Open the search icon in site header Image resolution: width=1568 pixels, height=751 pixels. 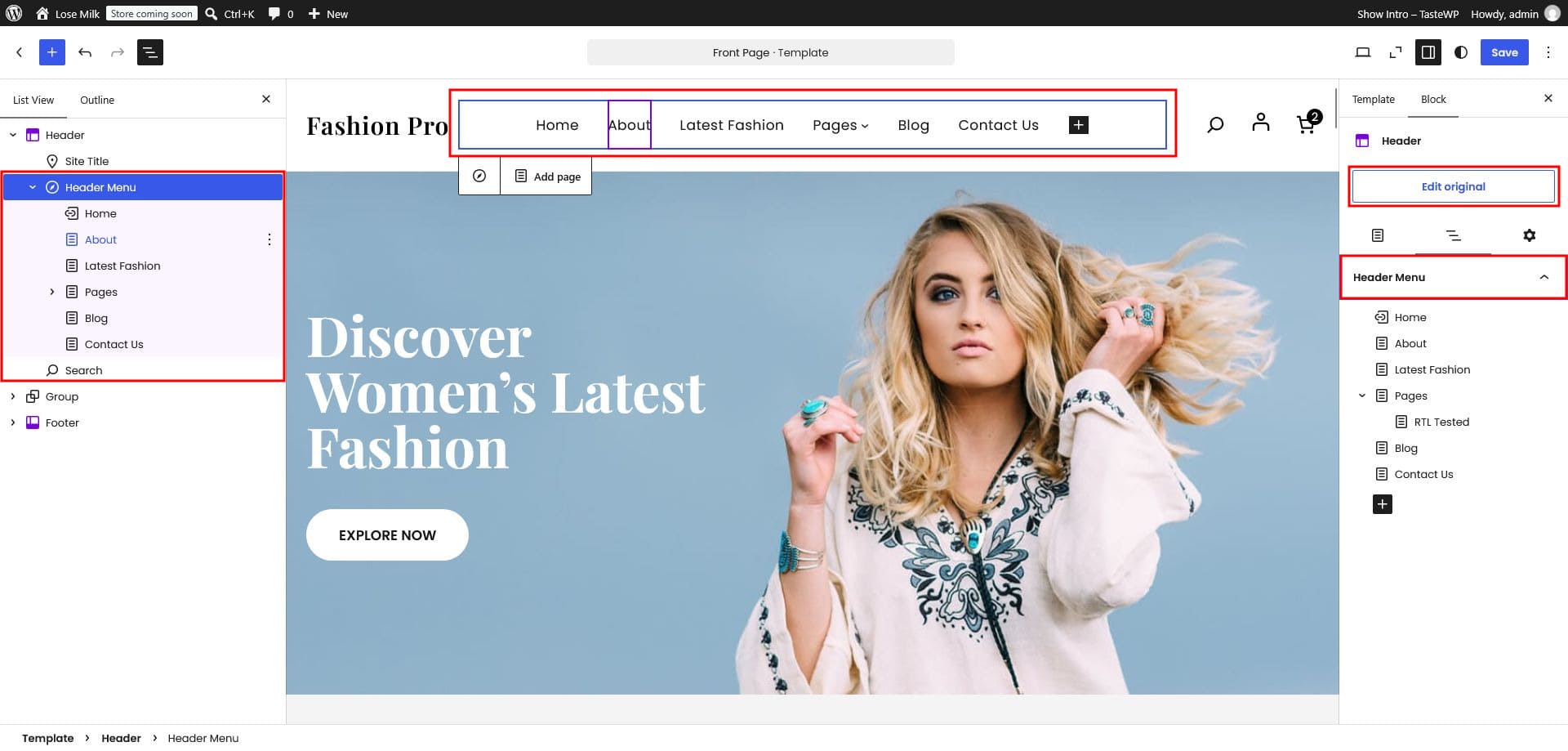(1215, 124)
